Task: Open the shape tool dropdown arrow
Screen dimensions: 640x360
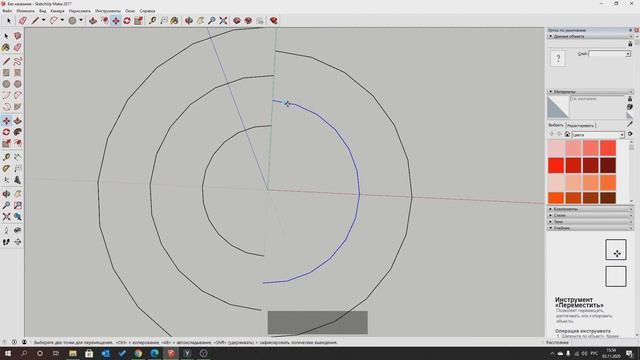Action: coord(81,20)
